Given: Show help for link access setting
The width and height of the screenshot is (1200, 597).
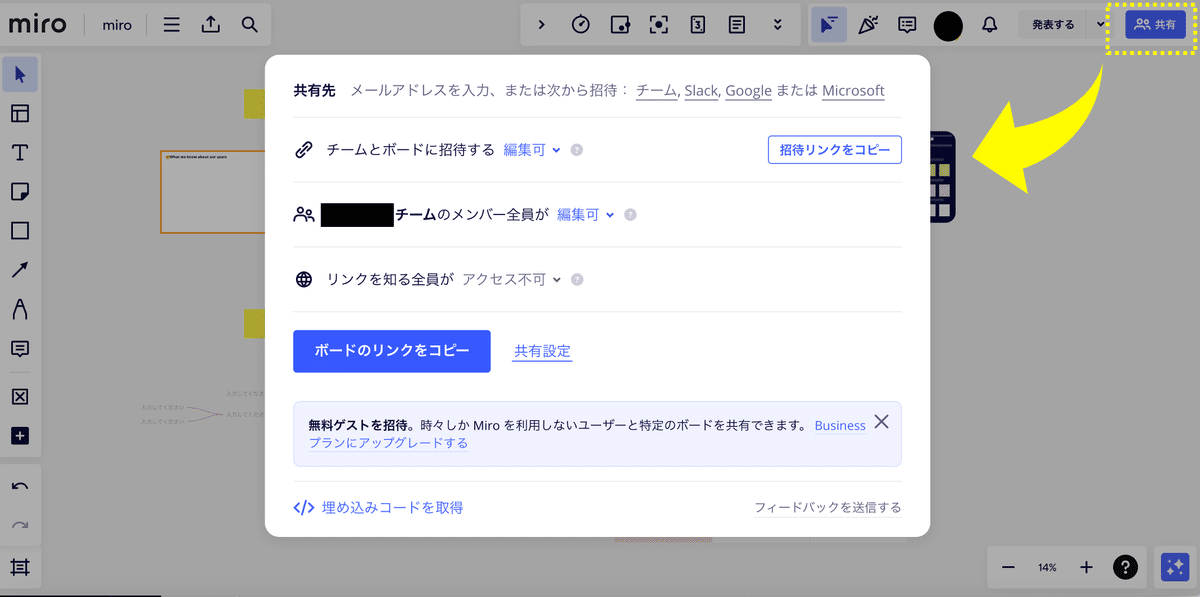Looking at the screenshot, I should pos(577,280).
